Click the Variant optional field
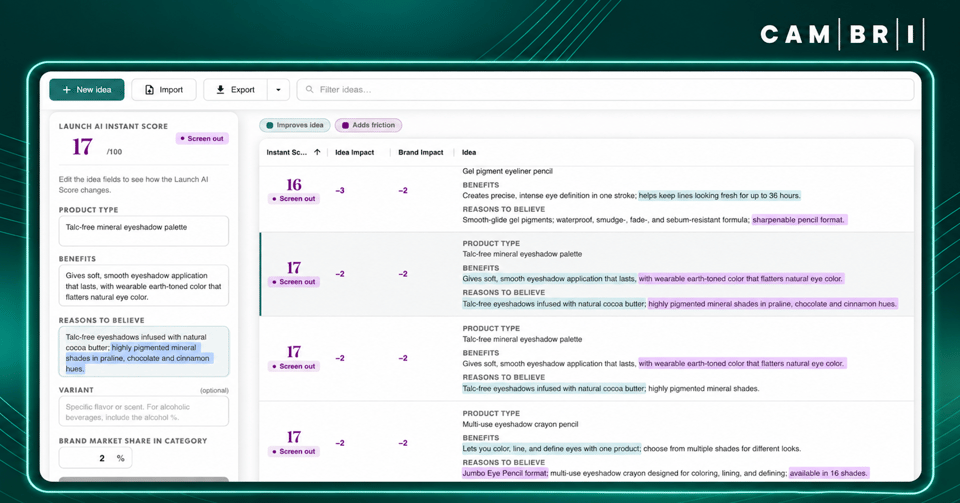 point(144,411)
